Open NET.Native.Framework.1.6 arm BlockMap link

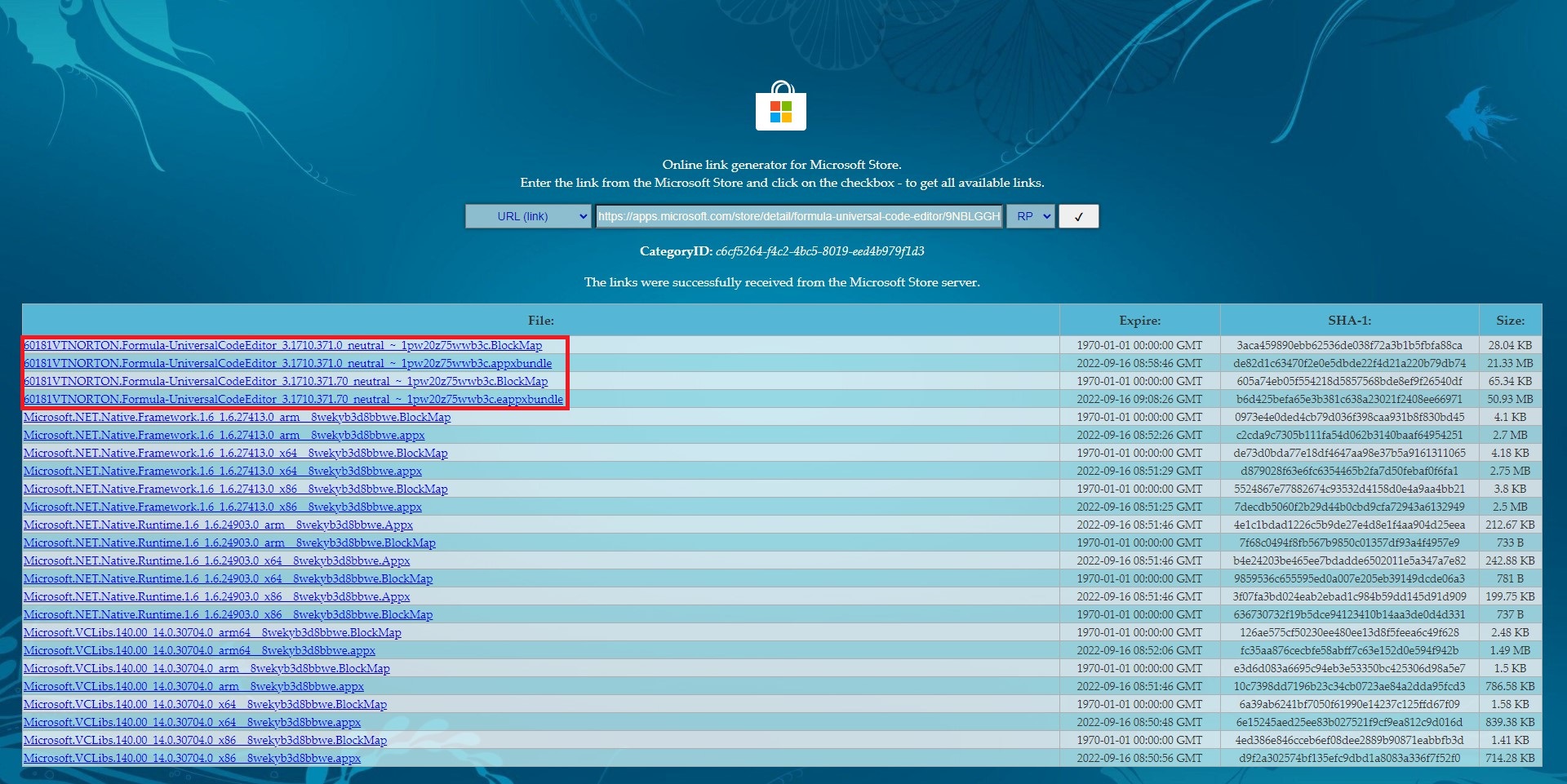[x=237, y=417]
